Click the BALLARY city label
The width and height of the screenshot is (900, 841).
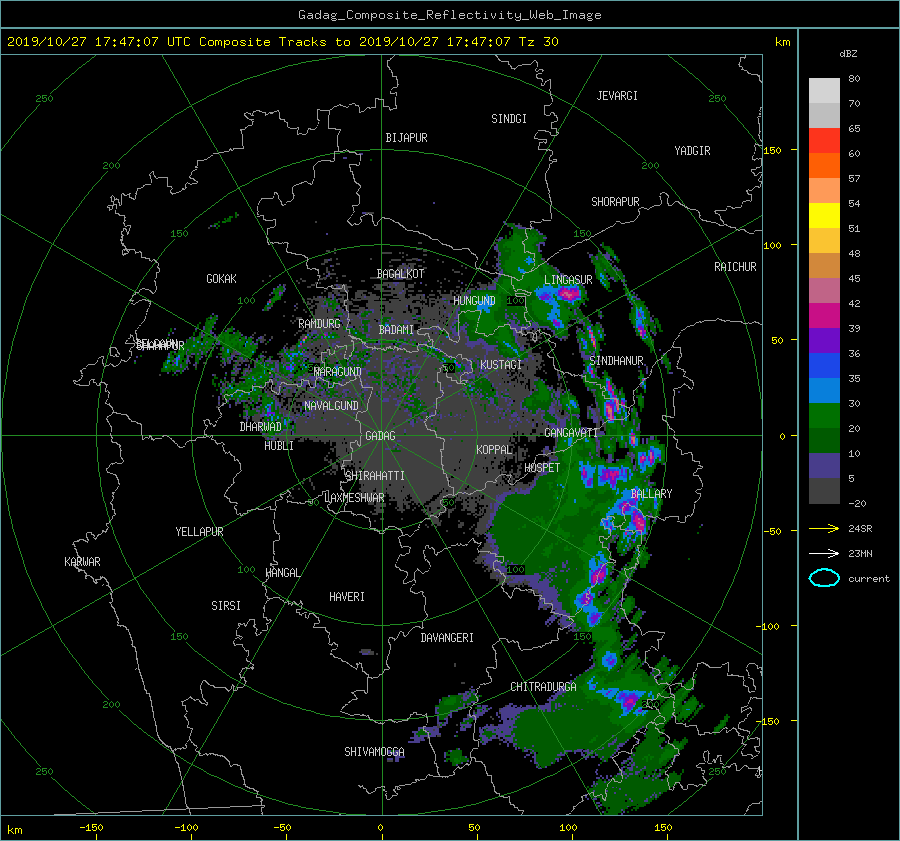pos(651,494)
